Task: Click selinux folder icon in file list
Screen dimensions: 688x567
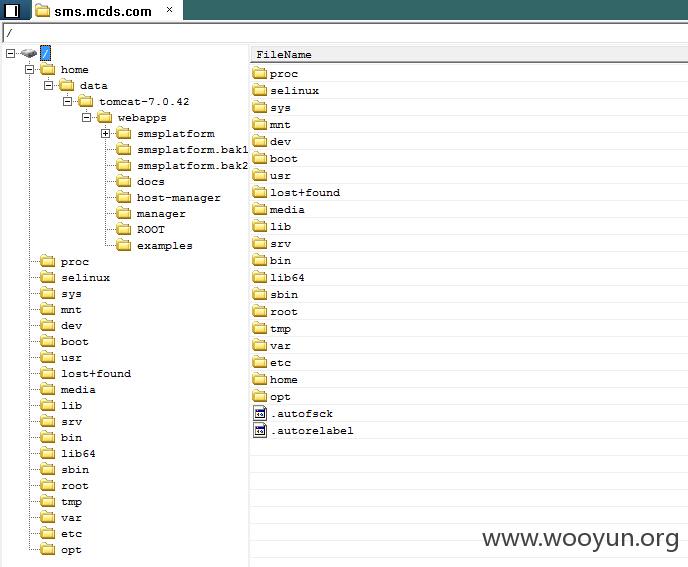Action: tap(260, 90)
